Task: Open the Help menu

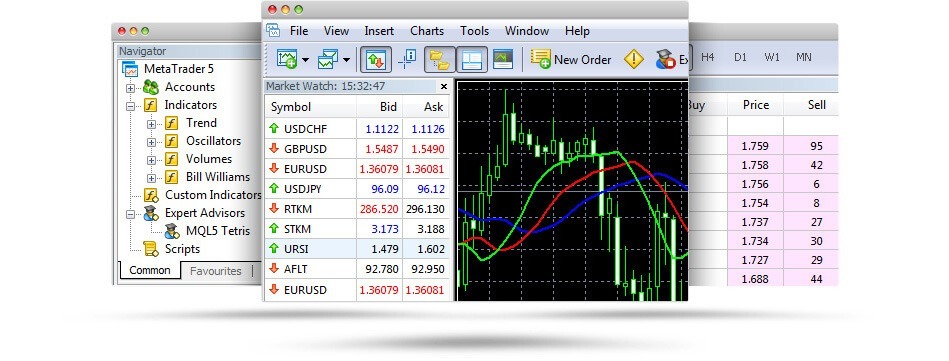Action: (x=577, y=31)
